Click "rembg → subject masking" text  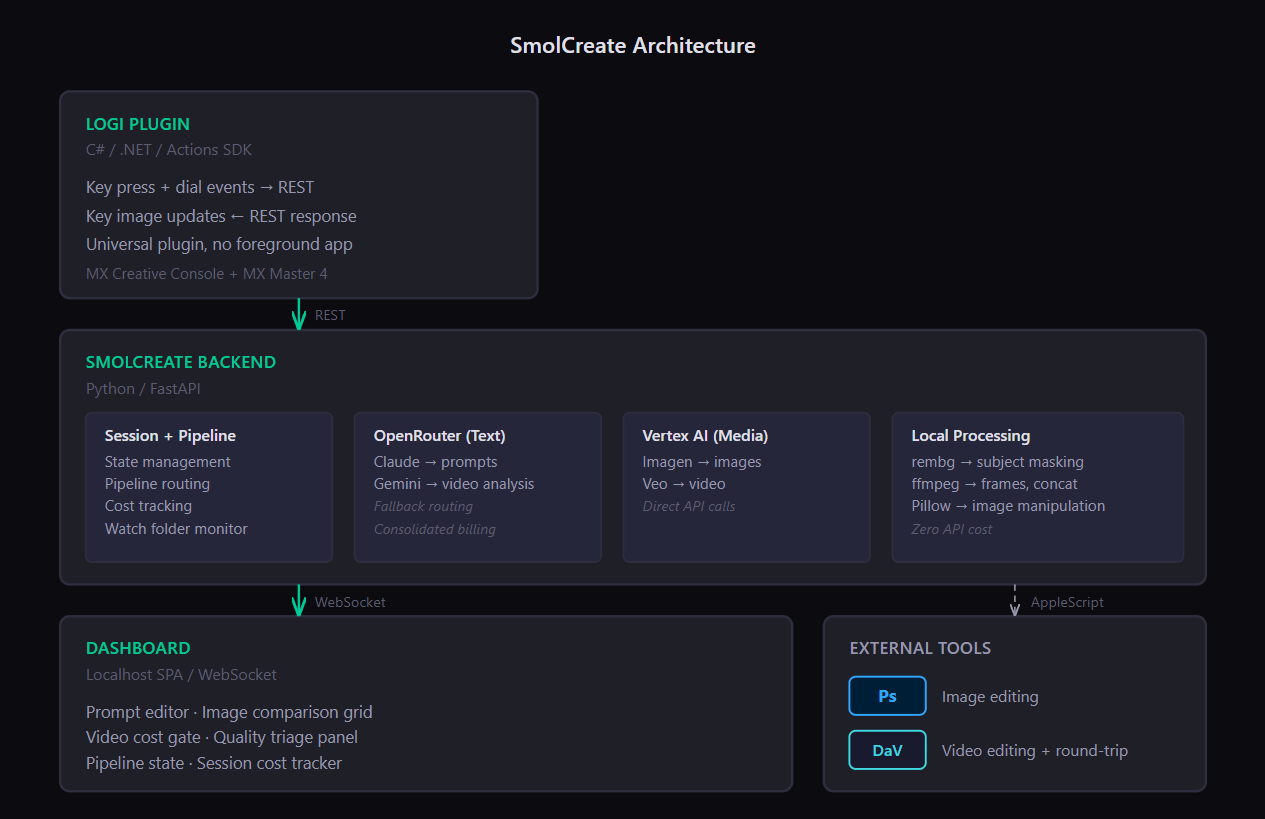pyautogui.click(x=998, y=462)
